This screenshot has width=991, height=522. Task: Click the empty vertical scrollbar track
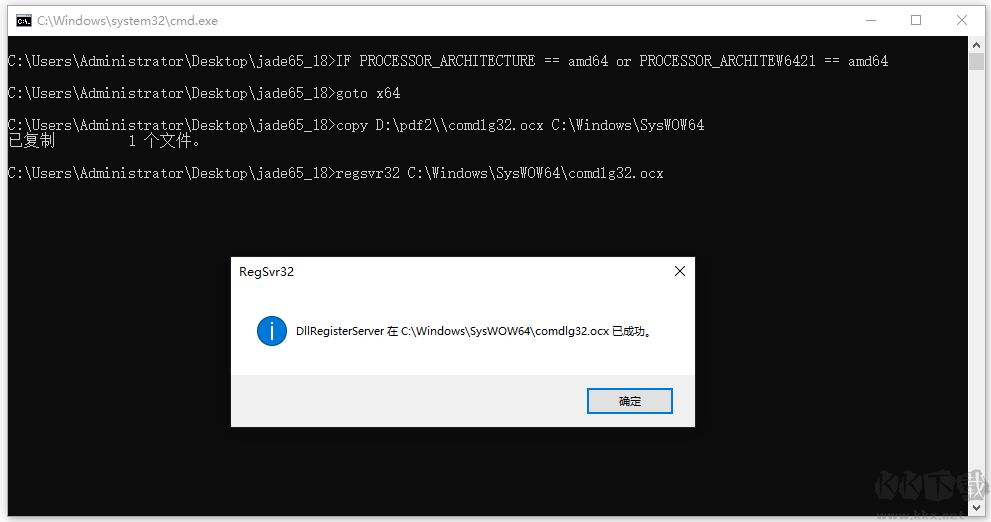(976, 284)
